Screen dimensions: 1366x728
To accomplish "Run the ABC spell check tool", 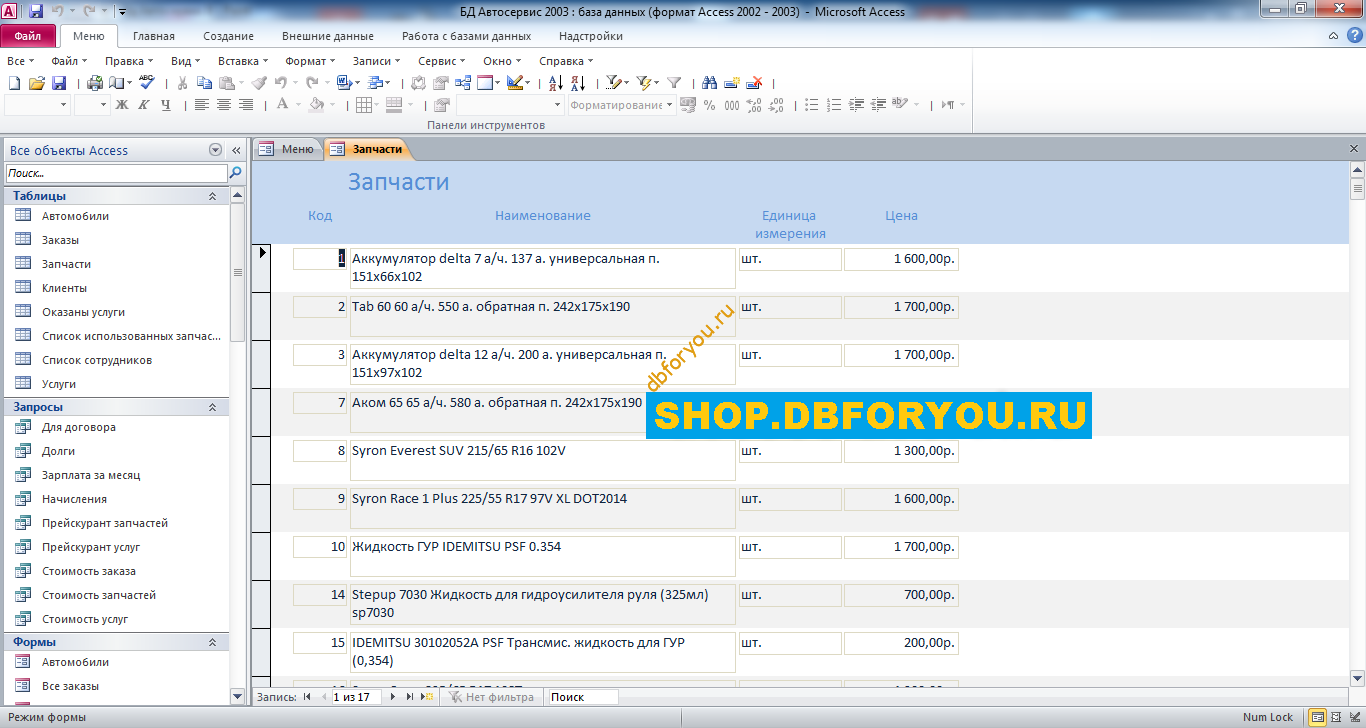I will (147, 82).
